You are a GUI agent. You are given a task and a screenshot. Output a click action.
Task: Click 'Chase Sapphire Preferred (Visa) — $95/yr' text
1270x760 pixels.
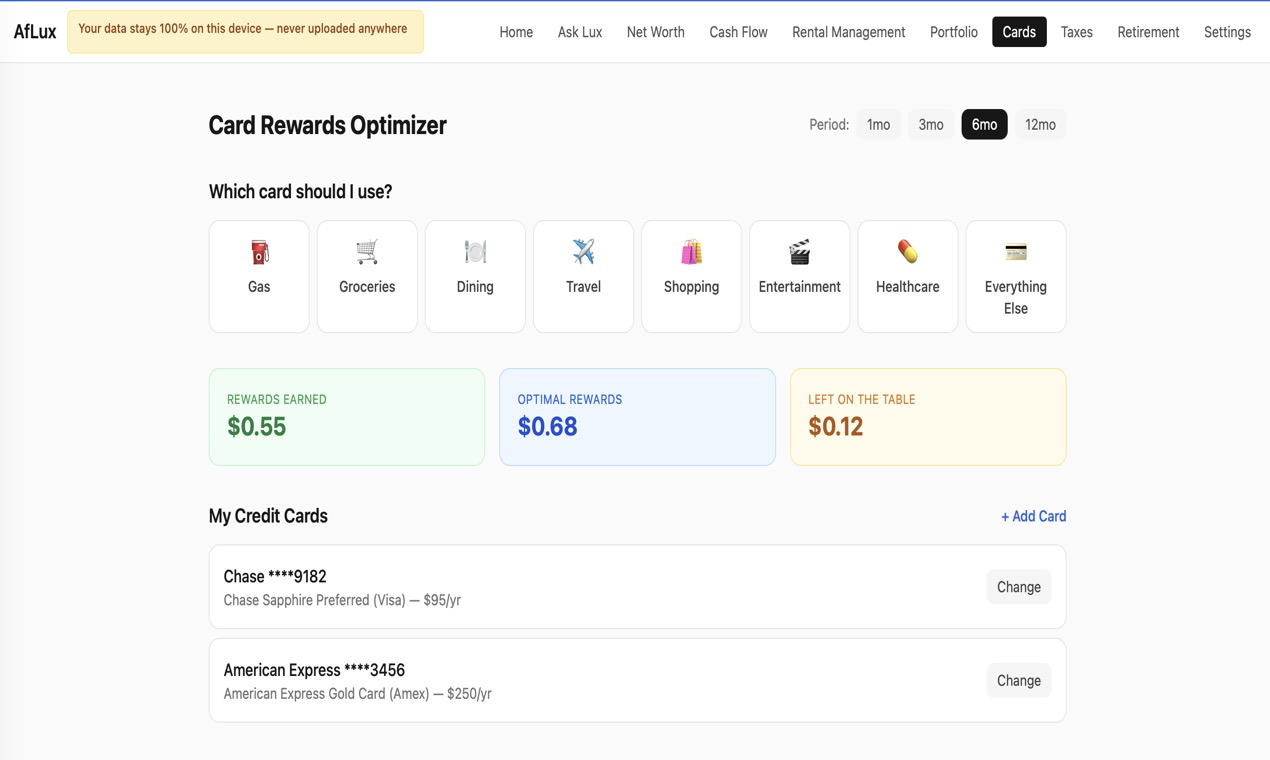342,600
